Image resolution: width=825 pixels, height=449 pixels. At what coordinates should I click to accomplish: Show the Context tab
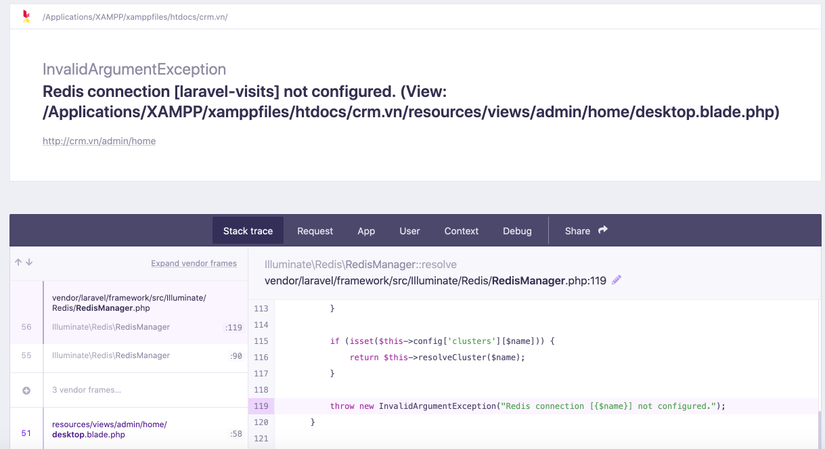coord(461,231)
